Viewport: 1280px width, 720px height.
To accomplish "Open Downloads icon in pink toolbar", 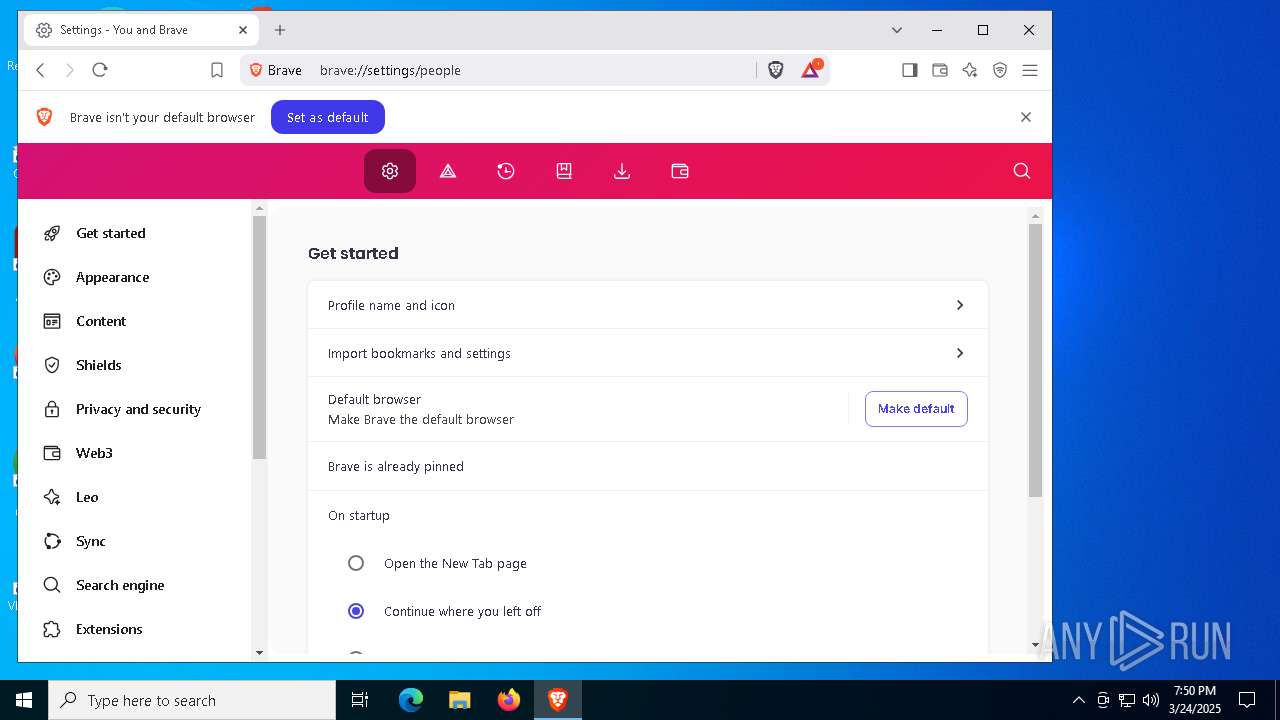I will (x=622, y=171).
